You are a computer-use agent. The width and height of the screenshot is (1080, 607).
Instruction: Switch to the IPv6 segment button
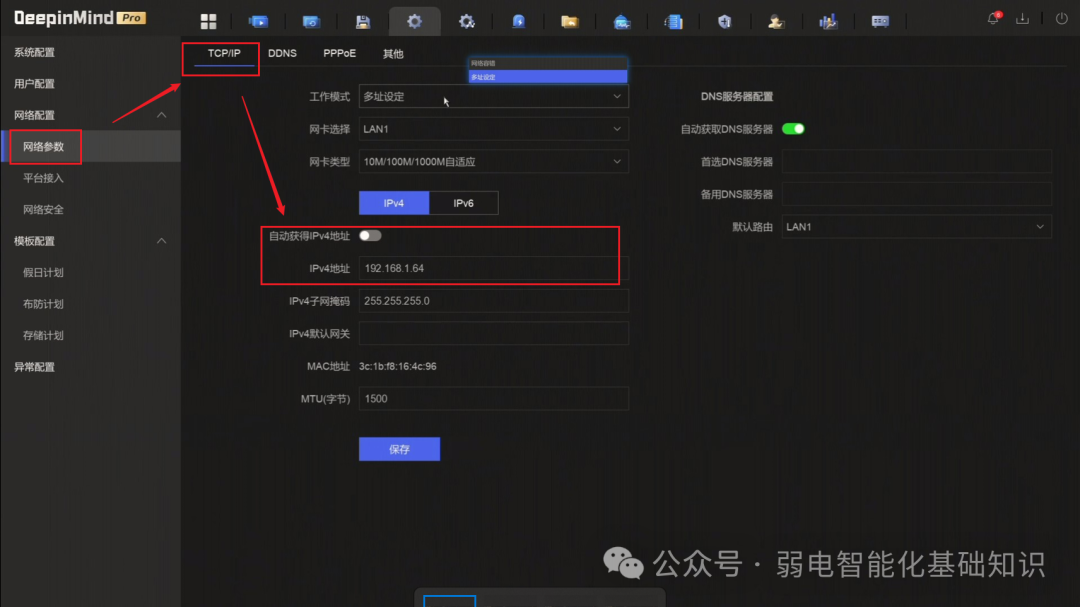(464, 203)
